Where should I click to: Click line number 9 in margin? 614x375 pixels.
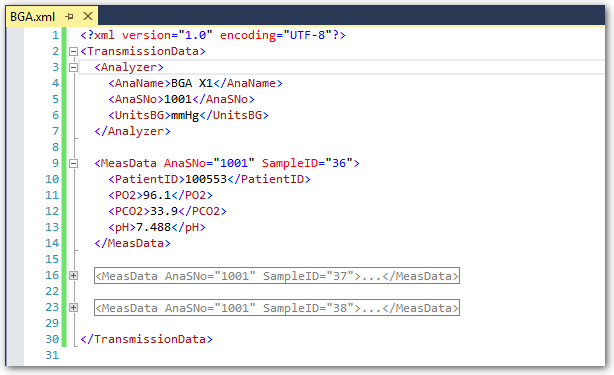[55, 163]
